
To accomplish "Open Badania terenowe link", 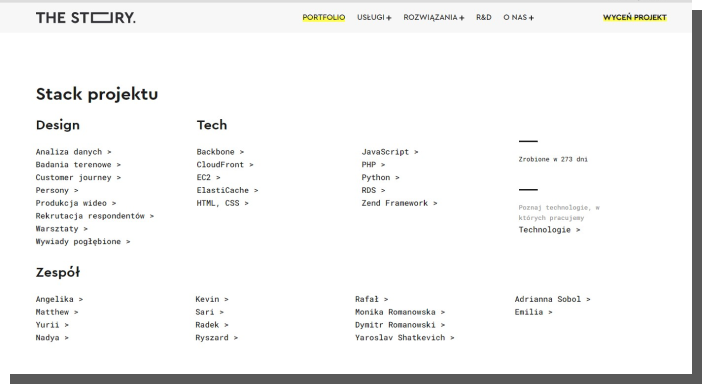I will pyautogui.click(x=78, y=165).
